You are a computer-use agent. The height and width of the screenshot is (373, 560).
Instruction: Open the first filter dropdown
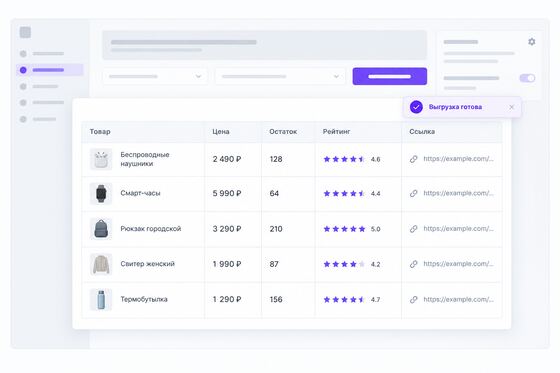pos(155,76)
